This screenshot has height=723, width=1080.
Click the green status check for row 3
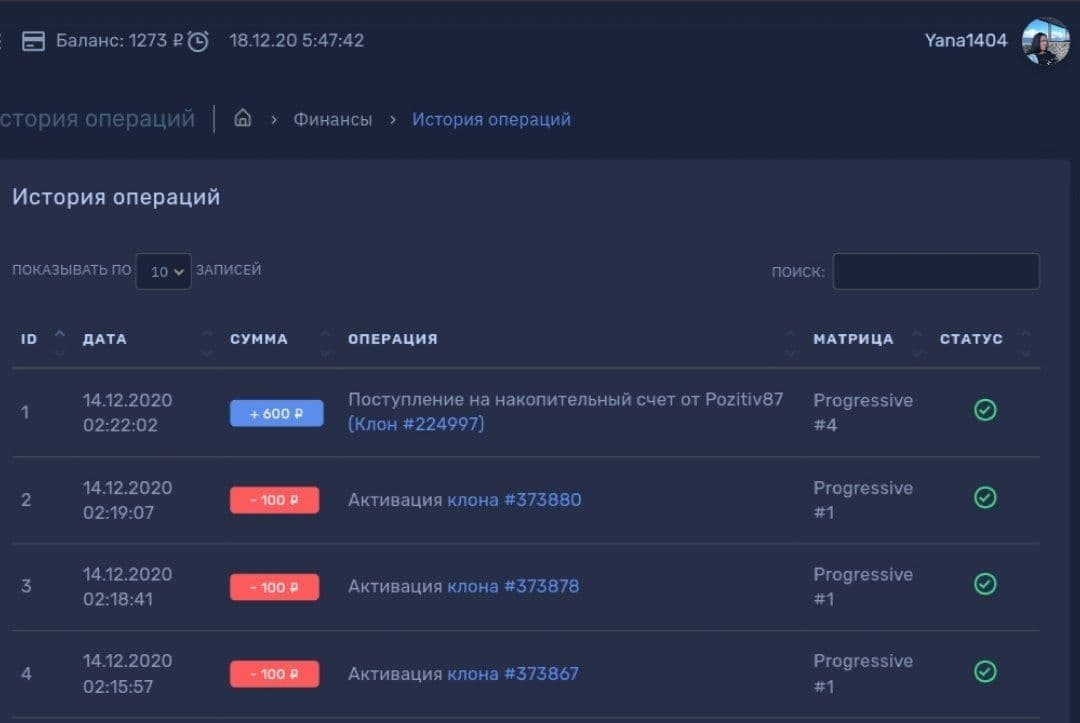(985, 584)
